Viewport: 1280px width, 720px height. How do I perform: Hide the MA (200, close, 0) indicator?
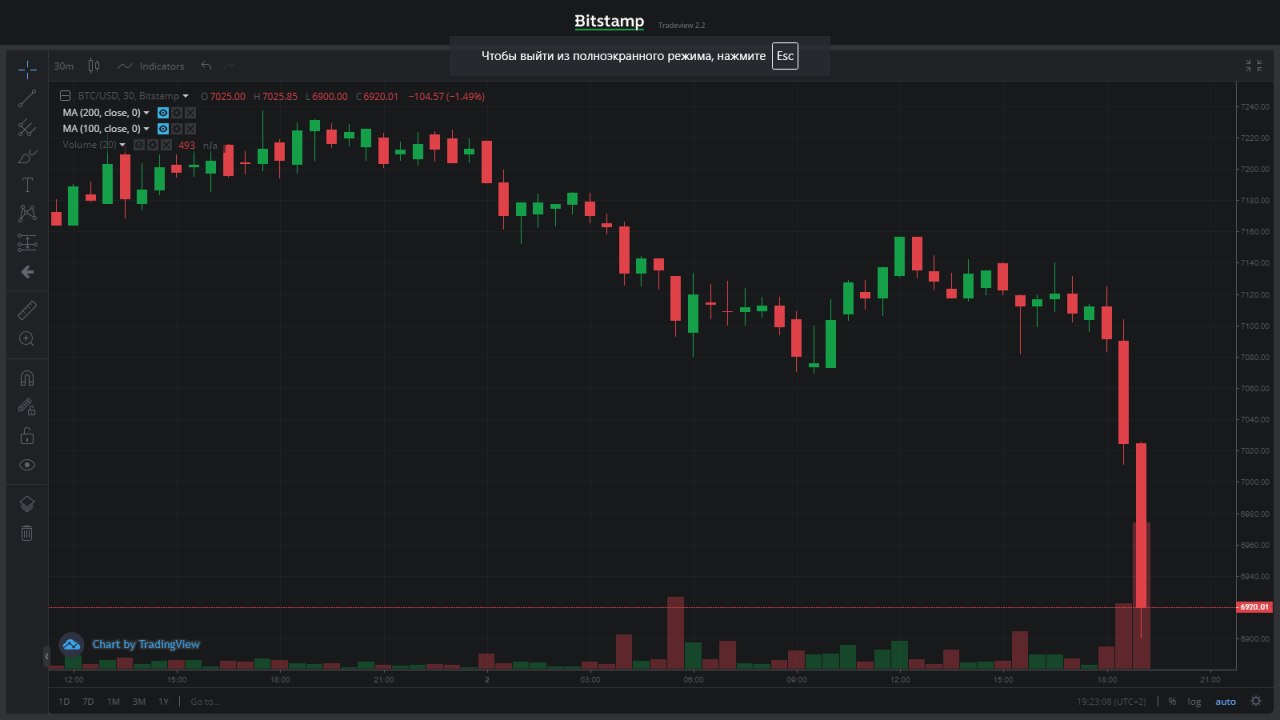[162, 113]
